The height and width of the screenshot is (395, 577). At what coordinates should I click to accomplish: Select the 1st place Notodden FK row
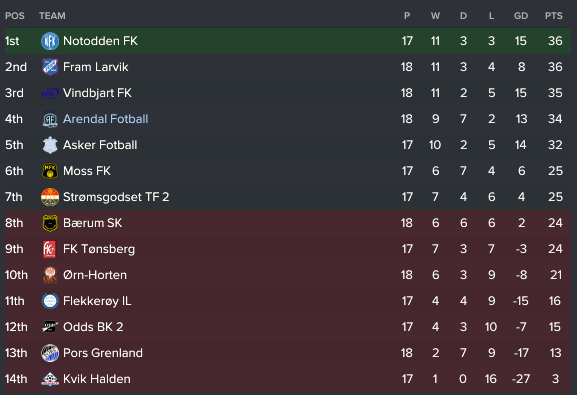pos(288,41)
